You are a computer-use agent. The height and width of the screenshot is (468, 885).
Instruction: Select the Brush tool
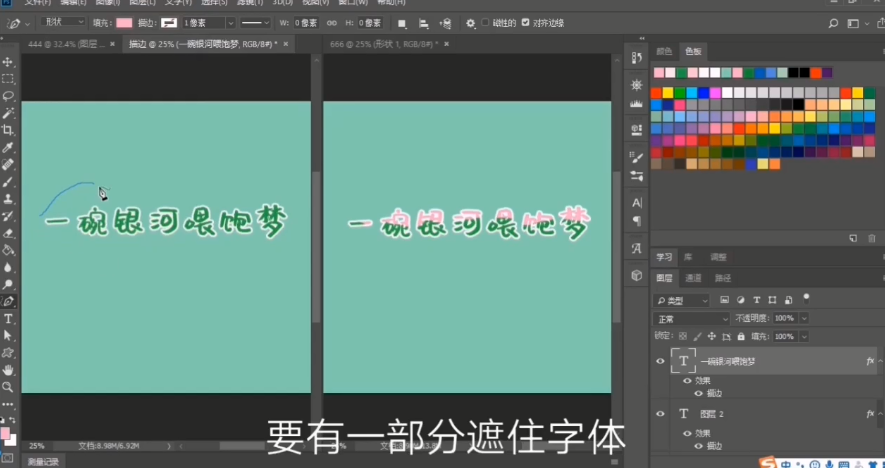8,182
